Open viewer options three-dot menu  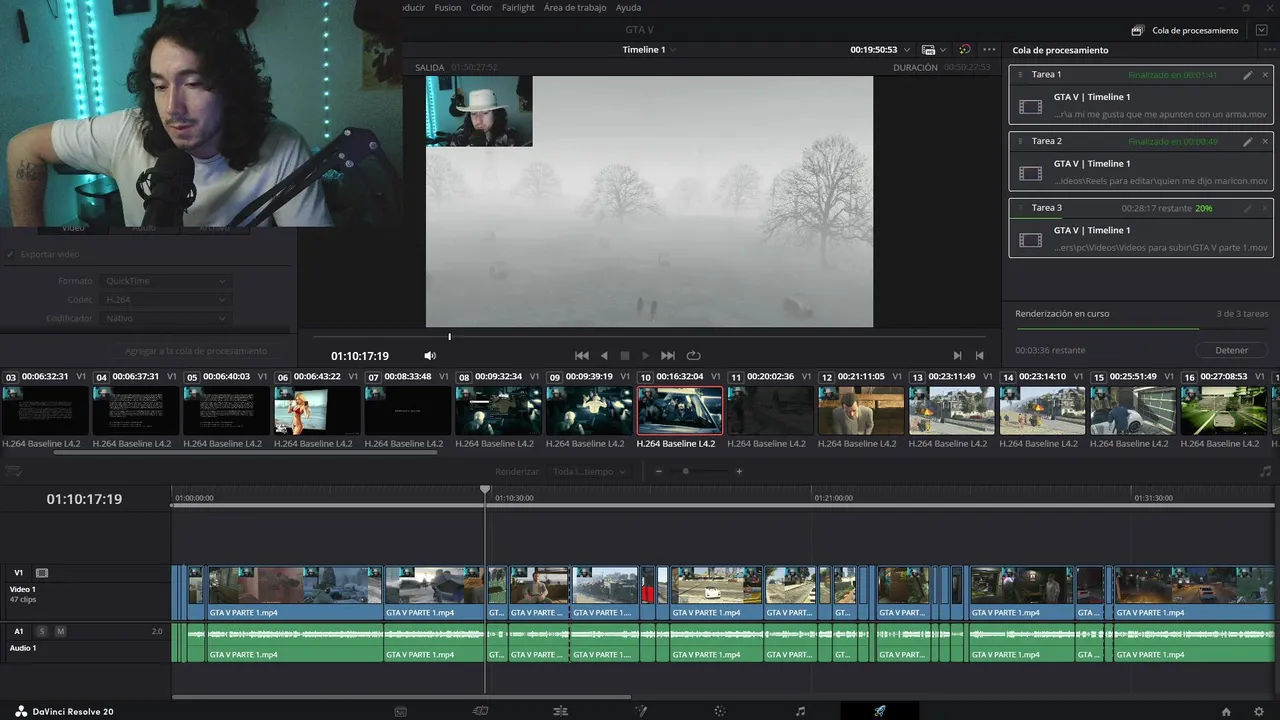coord(989,49)
